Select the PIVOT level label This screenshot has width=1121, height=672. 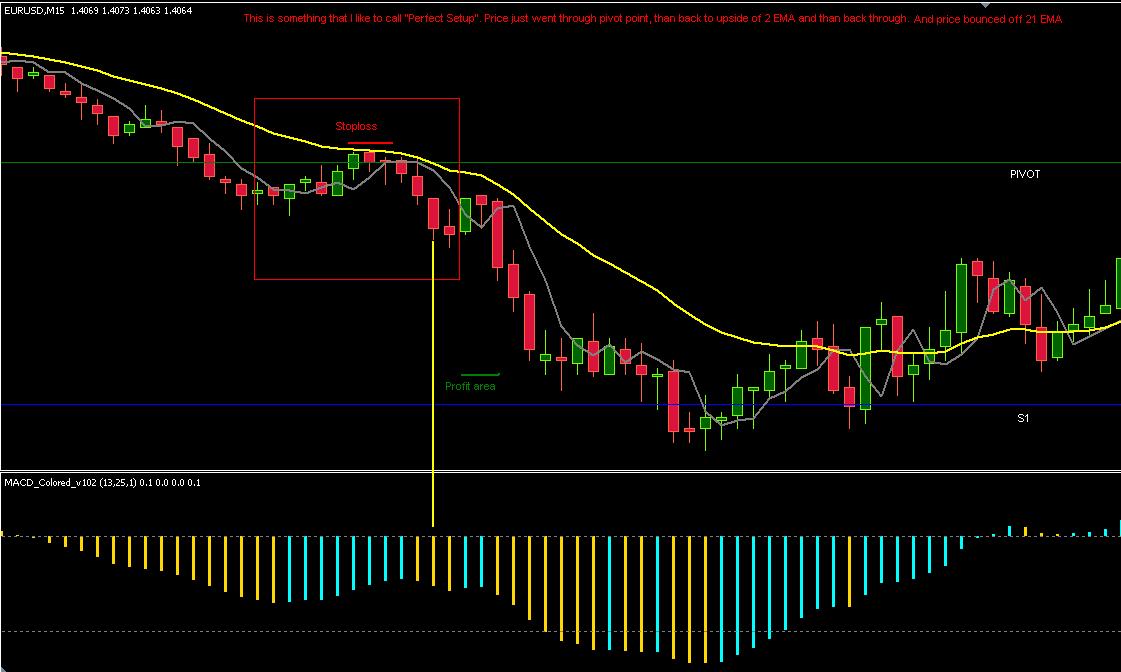pyautogui.click(x=1025, y=174)
